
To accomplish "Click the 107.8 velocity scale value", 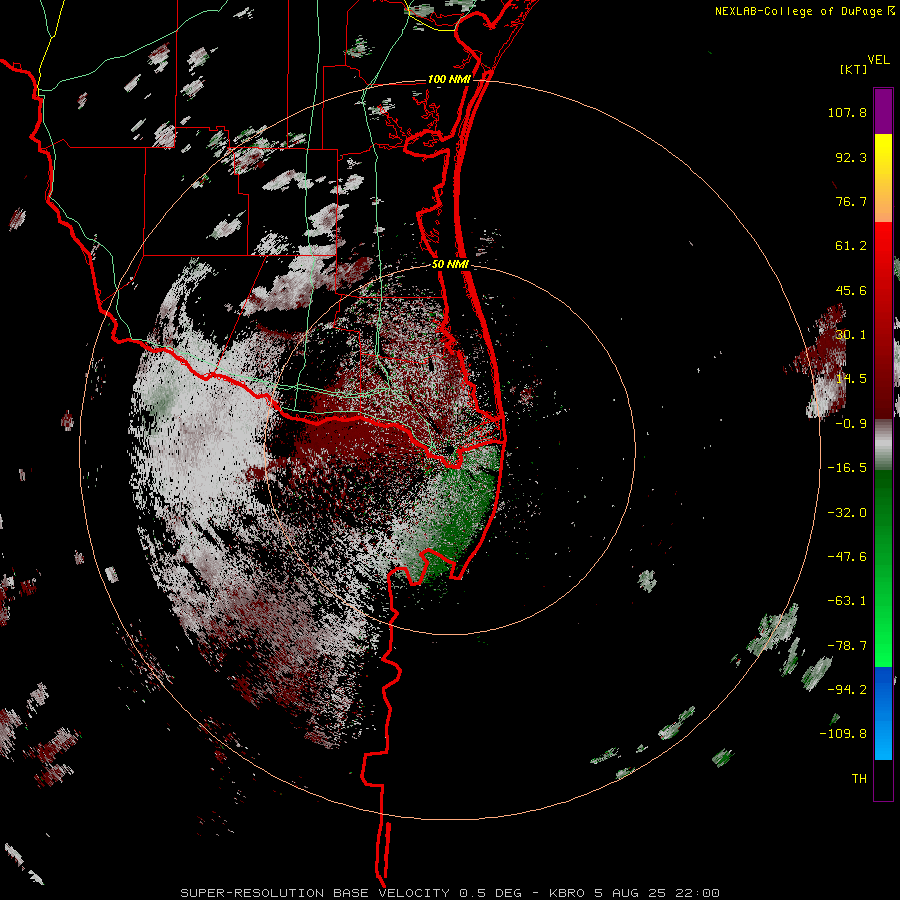I will pos(847,112).
